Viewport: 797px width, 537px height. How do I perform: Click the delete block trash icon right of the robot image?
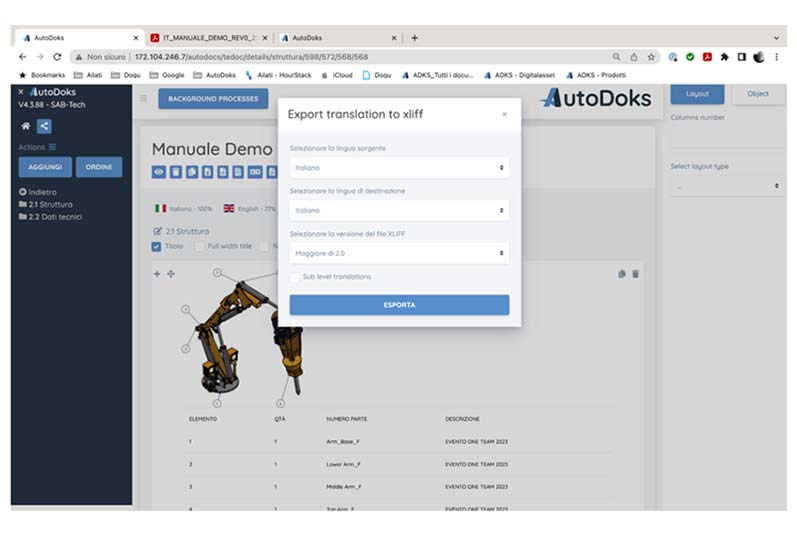coord(635,274)
